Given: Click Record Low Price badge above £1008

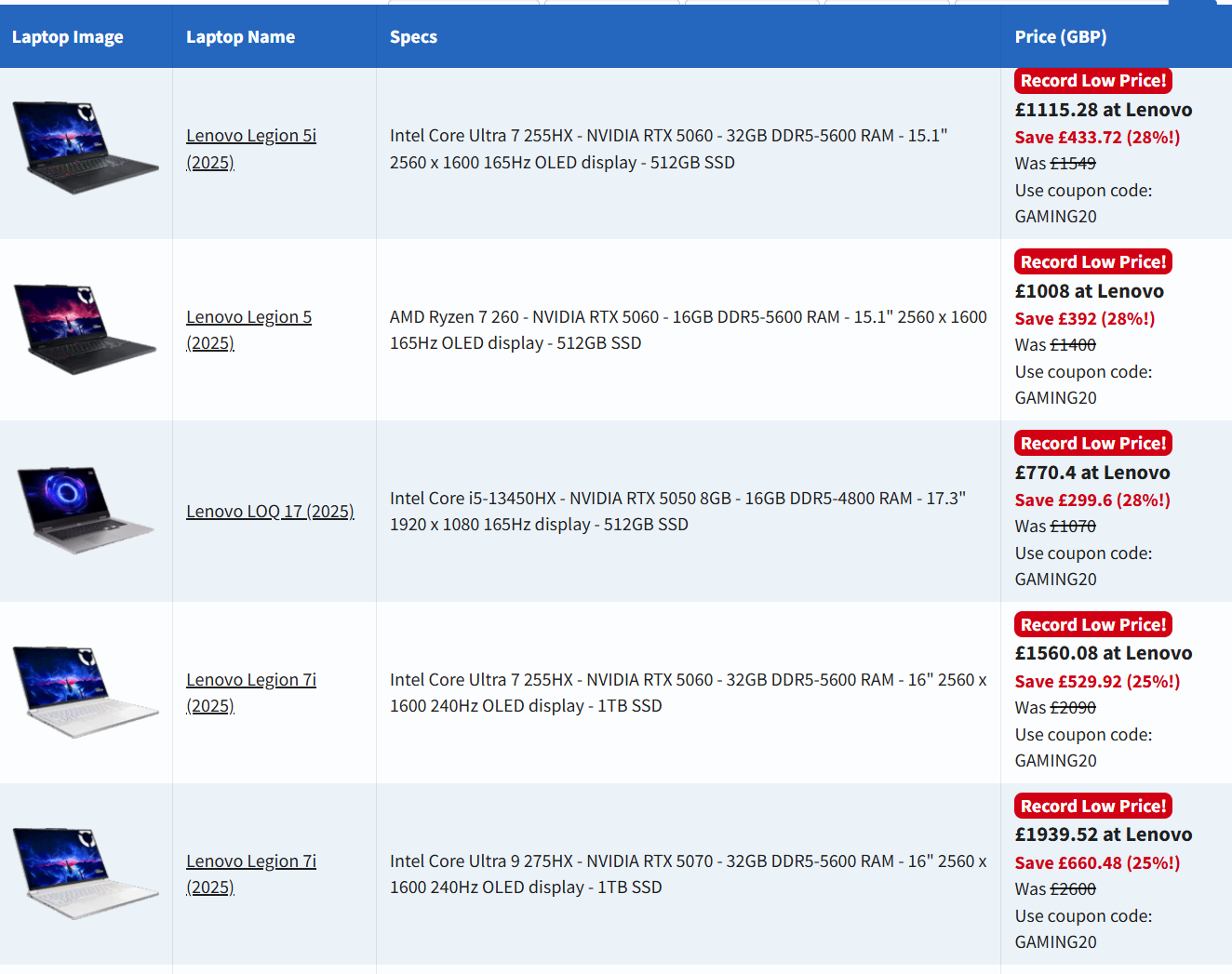Looking at the screenshot, I should pos(1093,262).
